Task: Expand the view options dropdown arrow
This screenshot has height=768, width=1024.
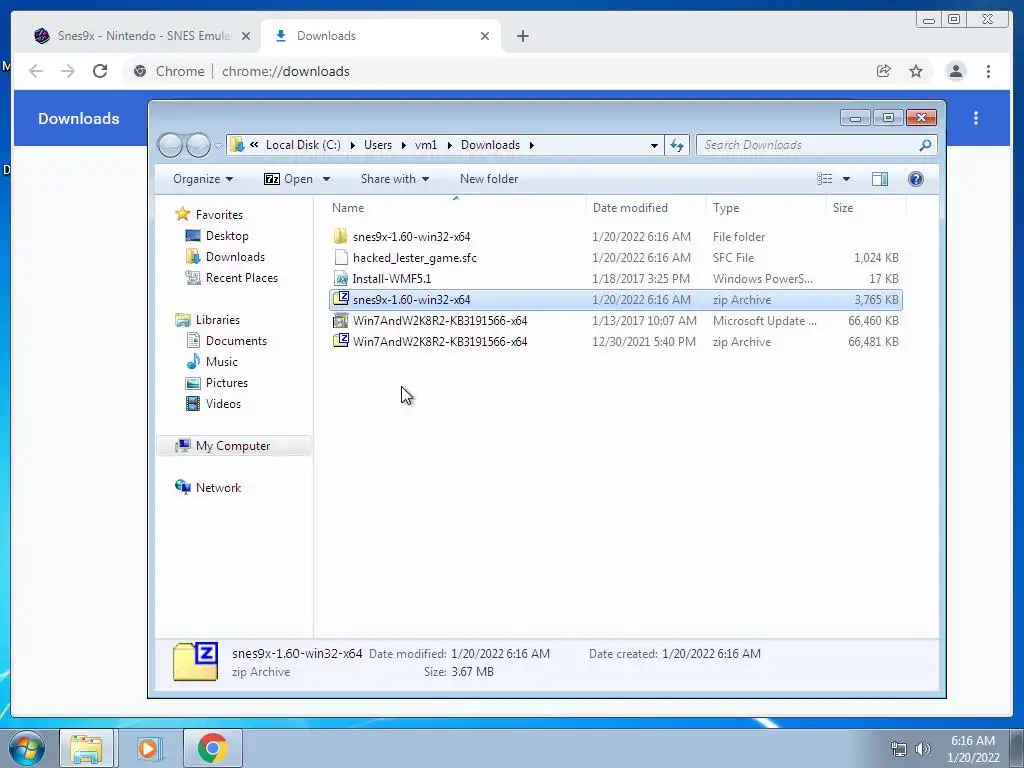Action: (846, 179)
